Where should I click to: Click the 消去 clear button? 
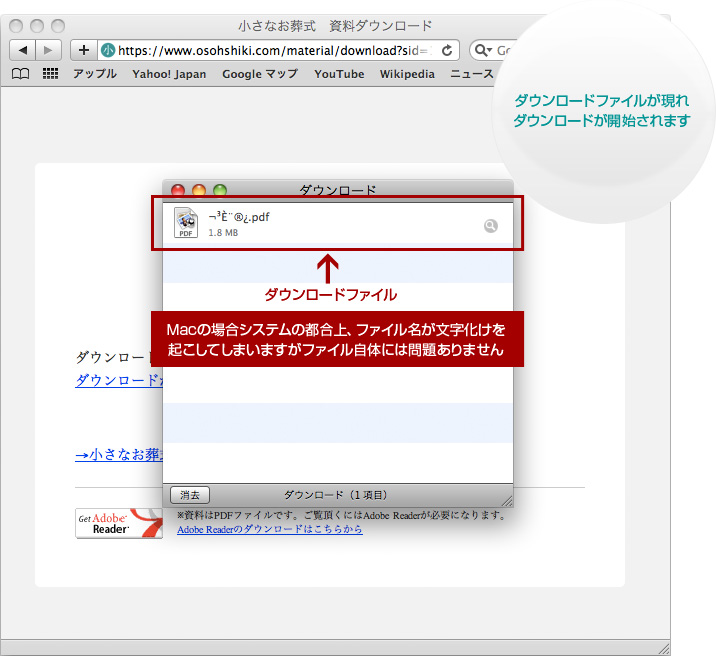click(x=190, y=495)
